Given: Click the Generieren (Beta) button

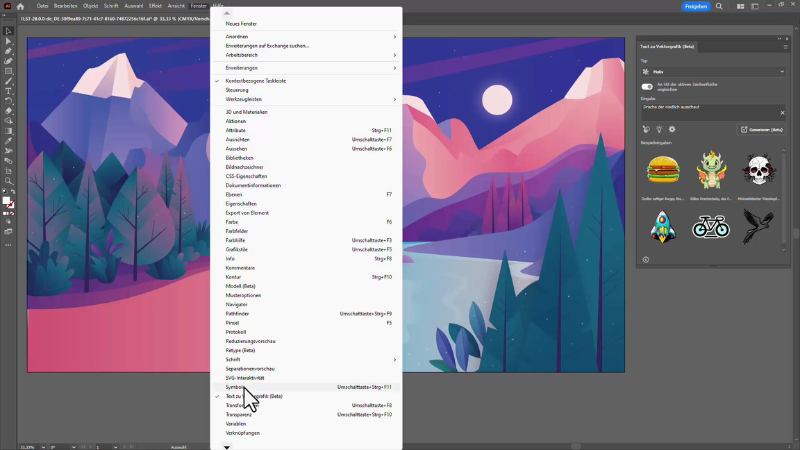Looking at the screenshot, I should (760, 129).
